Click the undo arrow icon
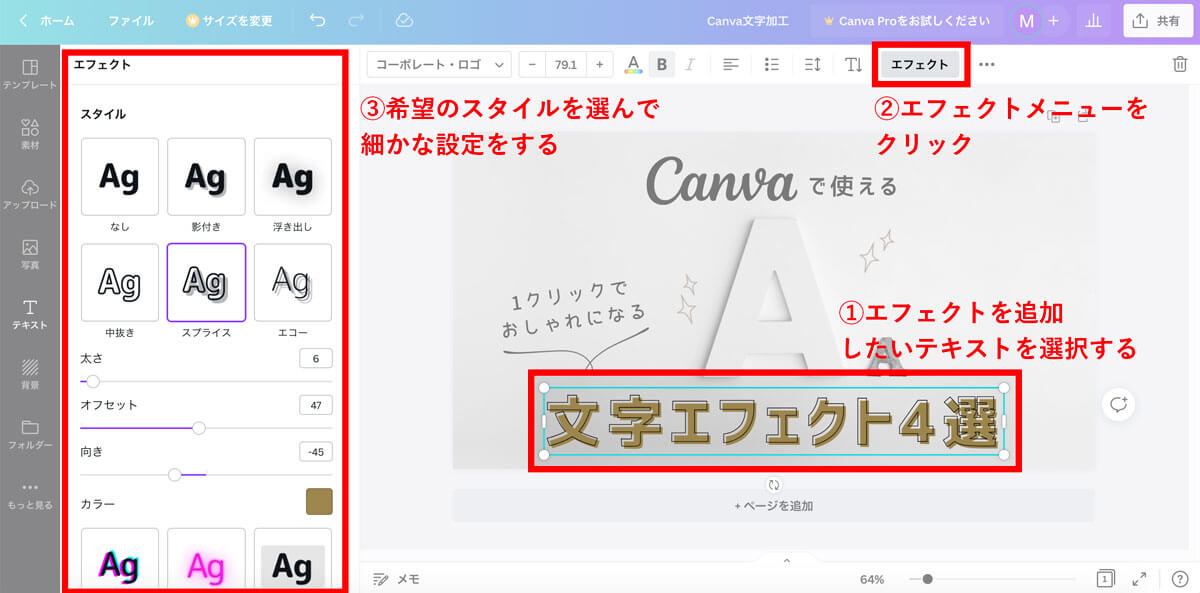Screen dimensions: 1200x593 317,20
